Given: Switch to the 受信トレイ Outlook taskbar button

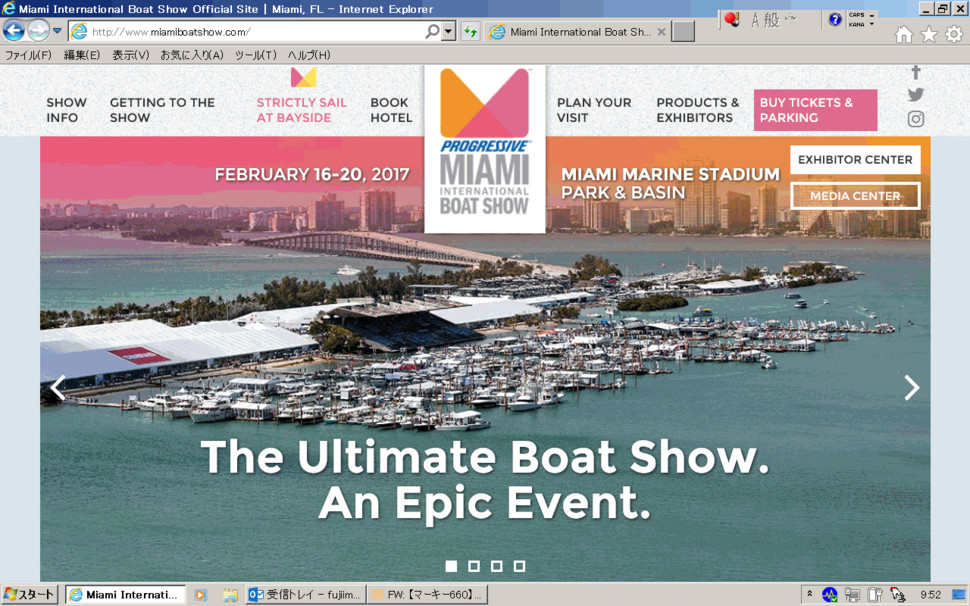Looking at the screenshot, I should 306,595.
